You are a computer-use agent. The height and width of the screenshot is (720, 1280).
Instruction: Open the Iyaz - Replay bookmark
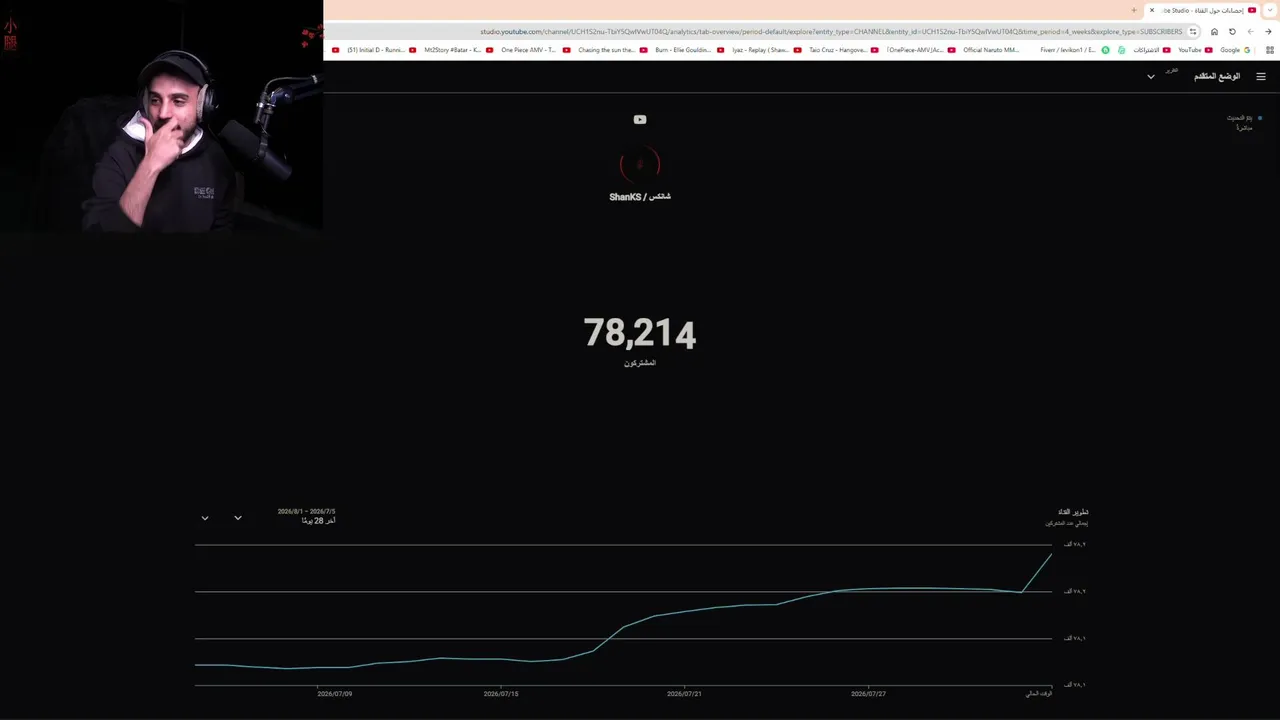pyautogui.click(x=766, y=50)
